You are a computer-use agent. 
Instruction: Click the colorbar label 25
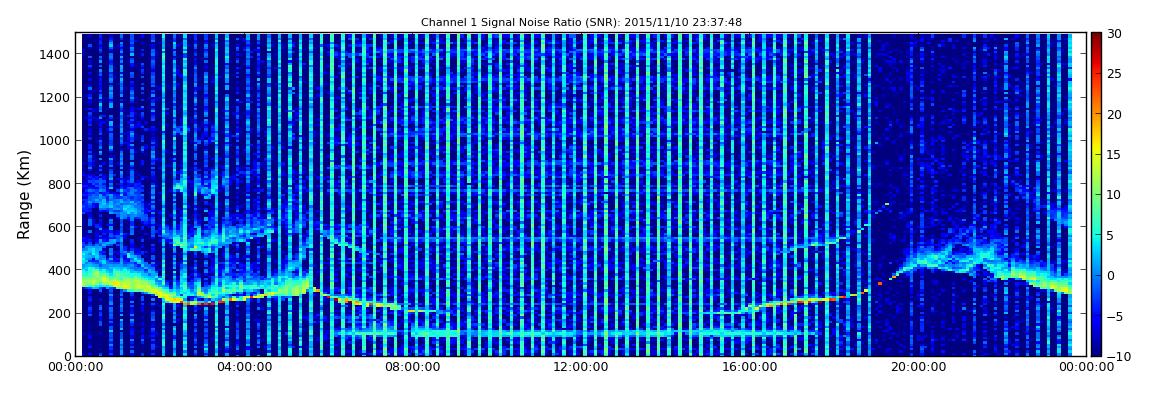point(1115,73)
